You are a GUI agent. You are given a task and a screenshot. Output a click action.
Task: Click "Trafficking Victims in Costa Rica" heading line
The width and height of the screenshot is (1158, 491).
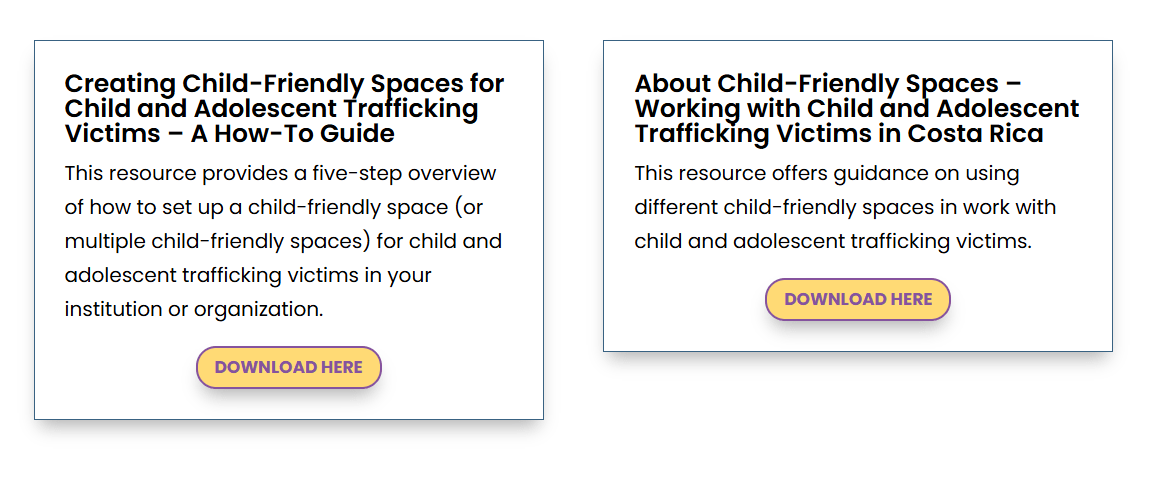pyautogui.click(x=838, y=134)
